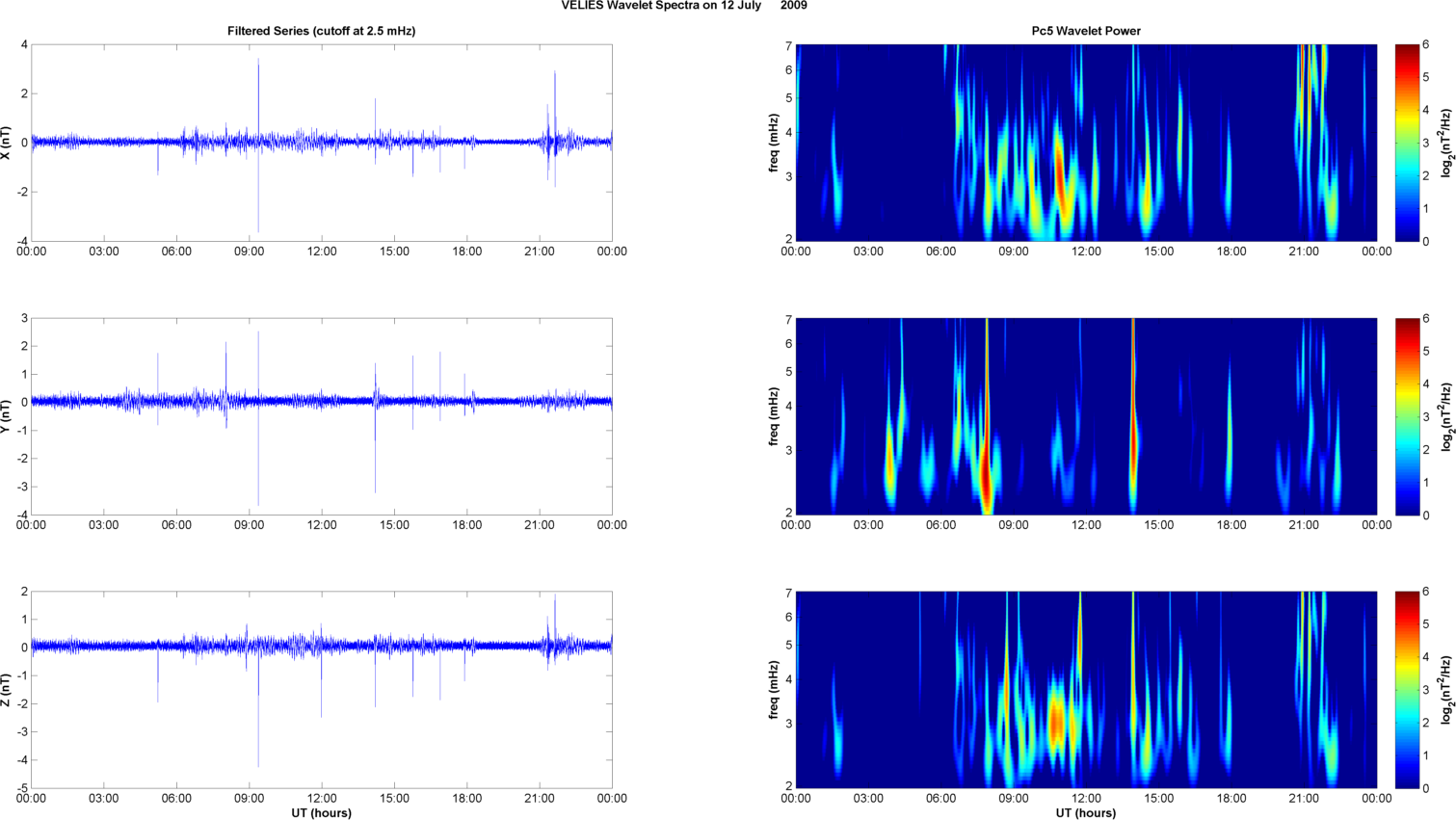1456x820 pixels.
Task: Click the bottom wavelet power spectrogram
Action: tap(1086, 690)
